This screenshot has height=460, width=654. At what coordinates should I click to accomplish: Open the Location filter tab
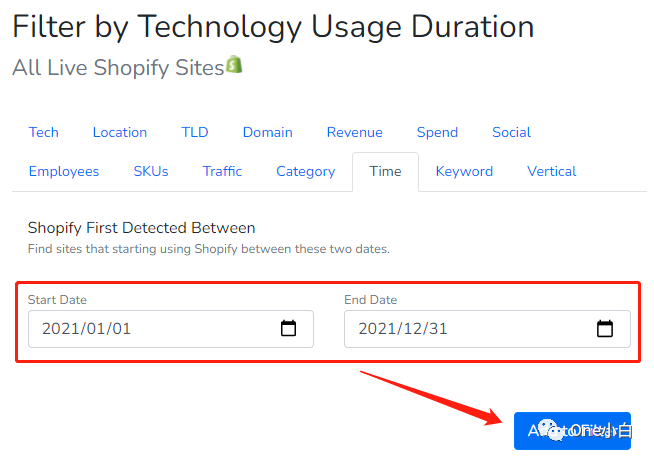(120, 132)
